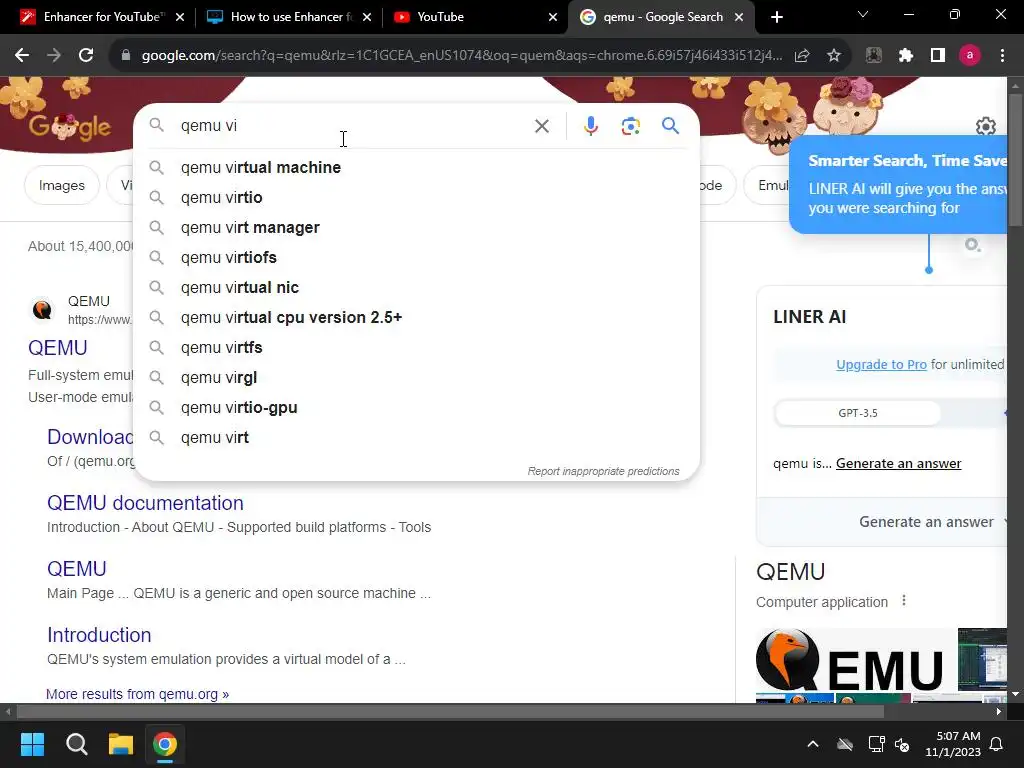Open tab search chevron in title bar
Viewport: 1024px width, 768px height.
pos(863,14)
